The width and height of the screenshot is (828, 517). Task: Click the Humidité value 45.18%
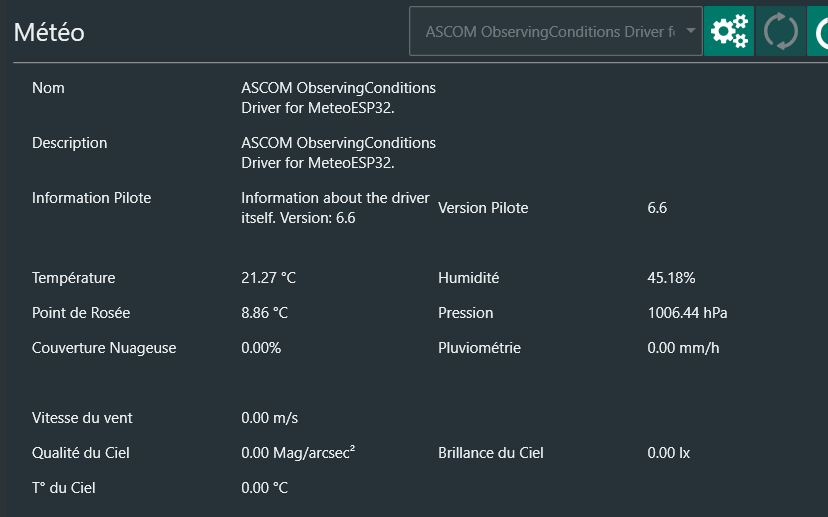pyautogui.click(x=671, y=278)
